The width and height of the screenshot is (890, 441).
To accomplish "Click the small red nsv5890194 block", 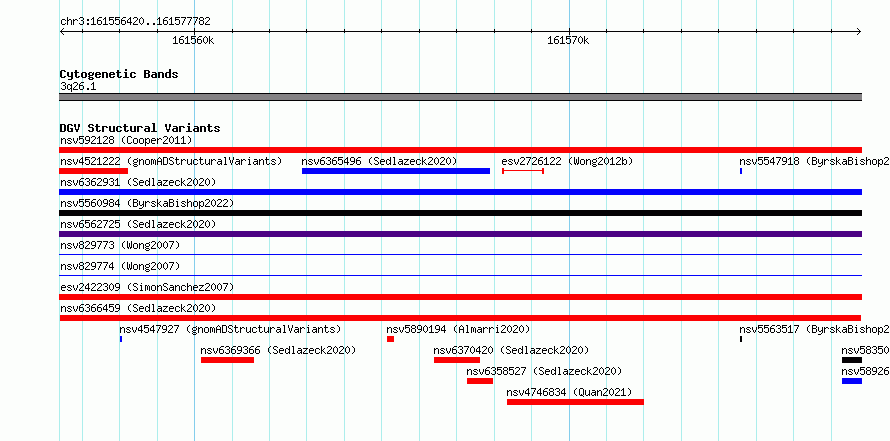I will tap(391, 339).
